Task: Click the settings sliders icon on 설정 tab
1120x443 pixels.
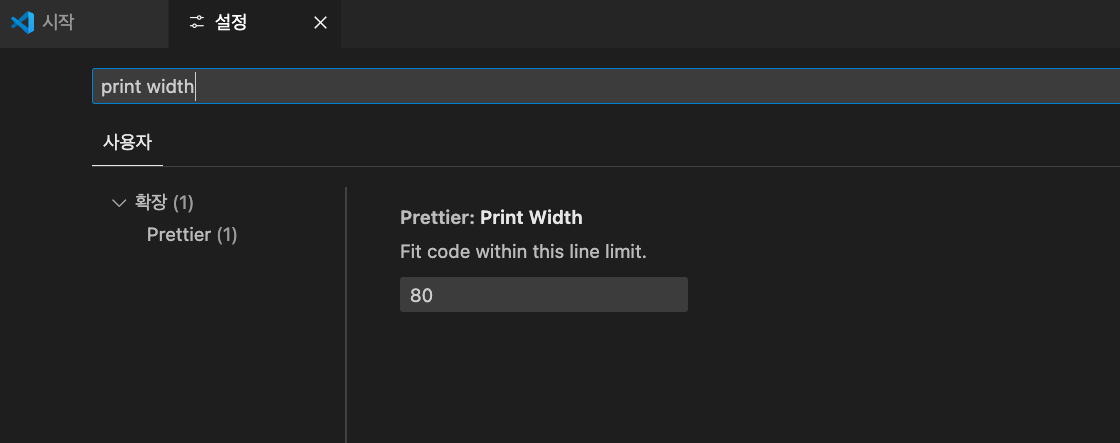Action: point(197,22)
